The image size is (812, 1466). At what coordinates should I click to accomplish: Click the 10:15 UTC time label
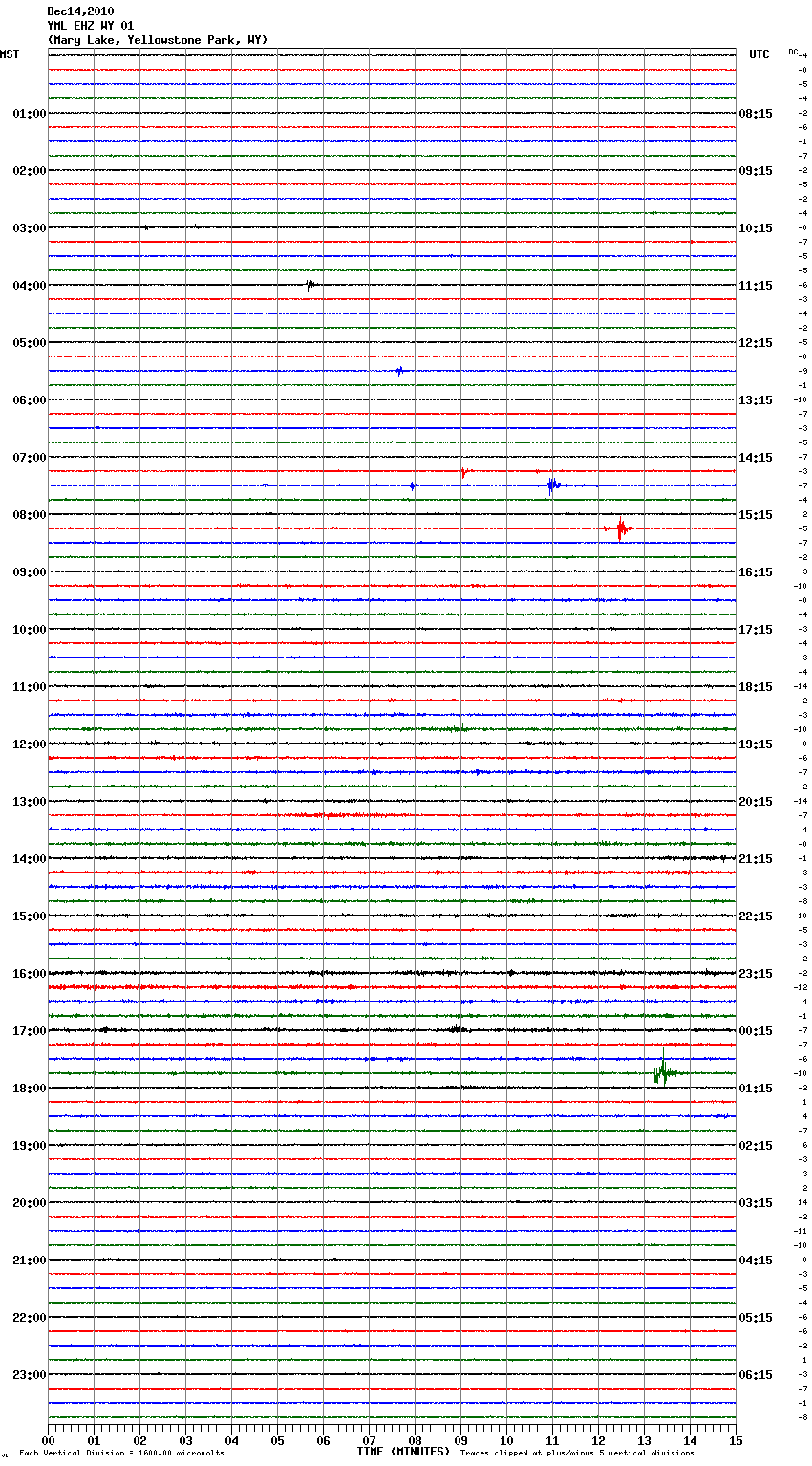(756, 228)
